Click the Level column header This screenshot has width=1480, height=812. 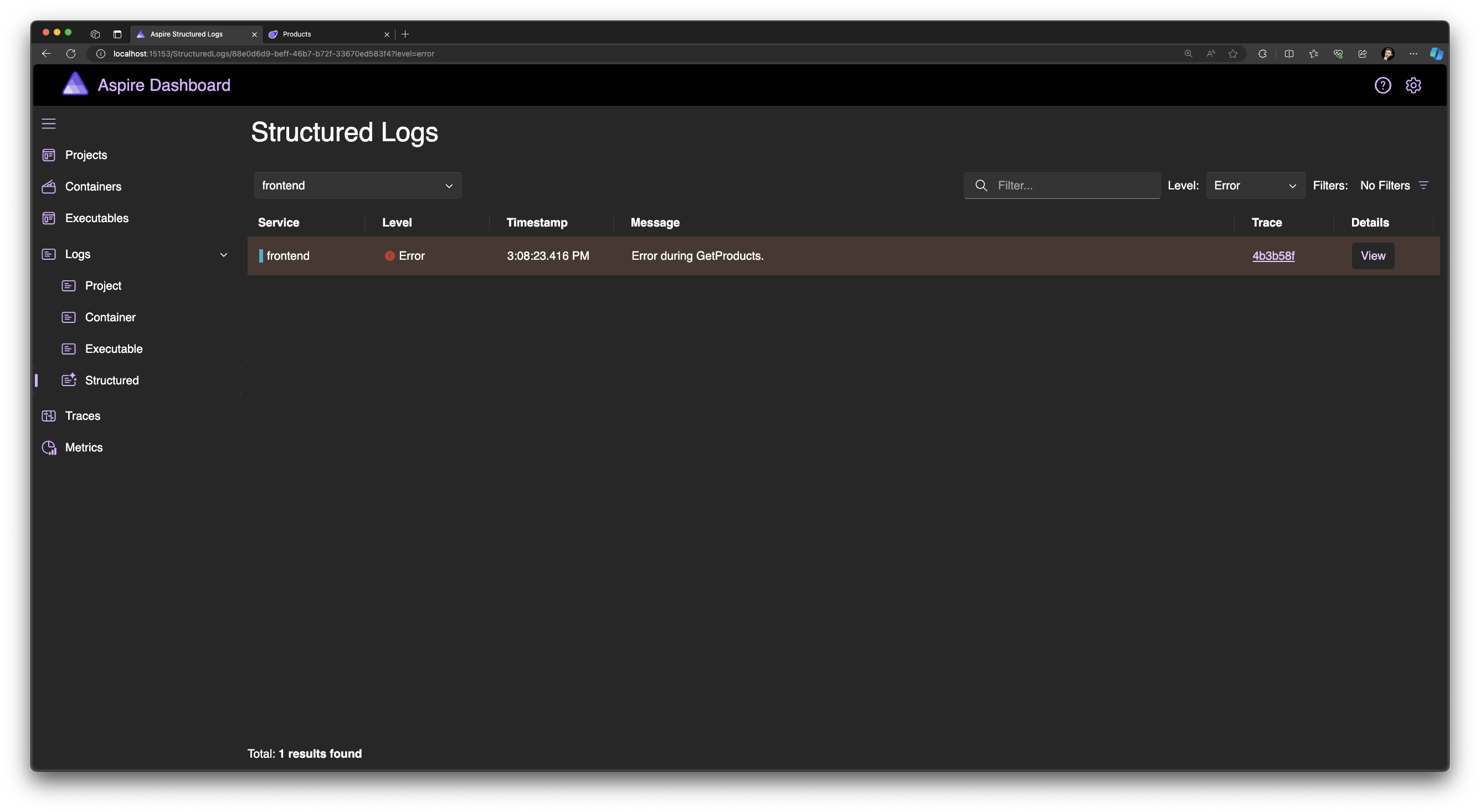397,223
